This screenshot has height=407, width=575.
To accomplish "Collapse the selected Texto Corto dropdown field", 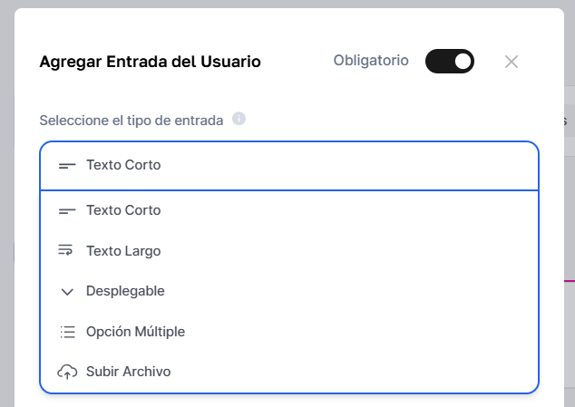I will click(x=289, y=166).
